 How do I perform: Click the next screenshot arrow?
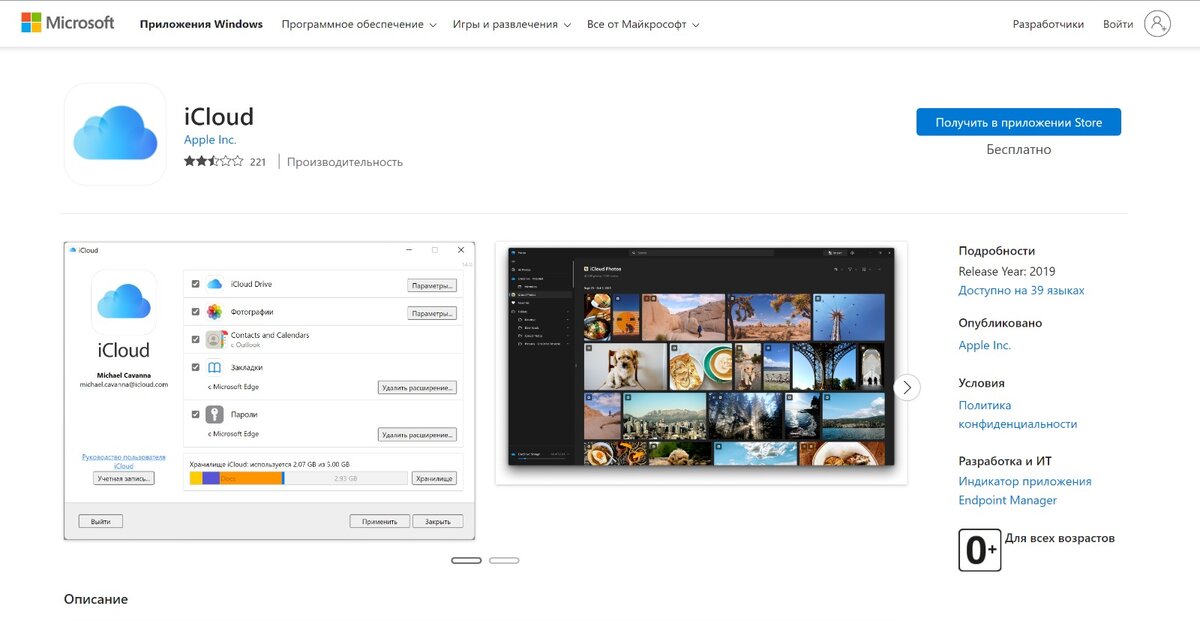(x=906, y=387)
